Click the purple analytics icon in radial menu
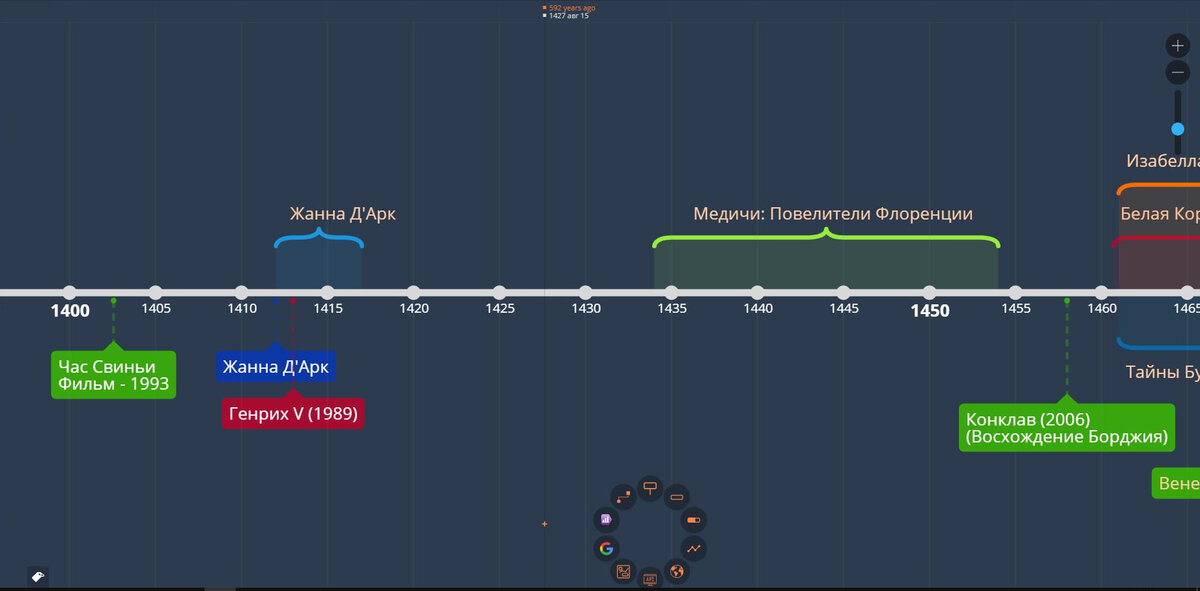The width and height of the screenshot is (1200, 591). click(x=606, y=520)
